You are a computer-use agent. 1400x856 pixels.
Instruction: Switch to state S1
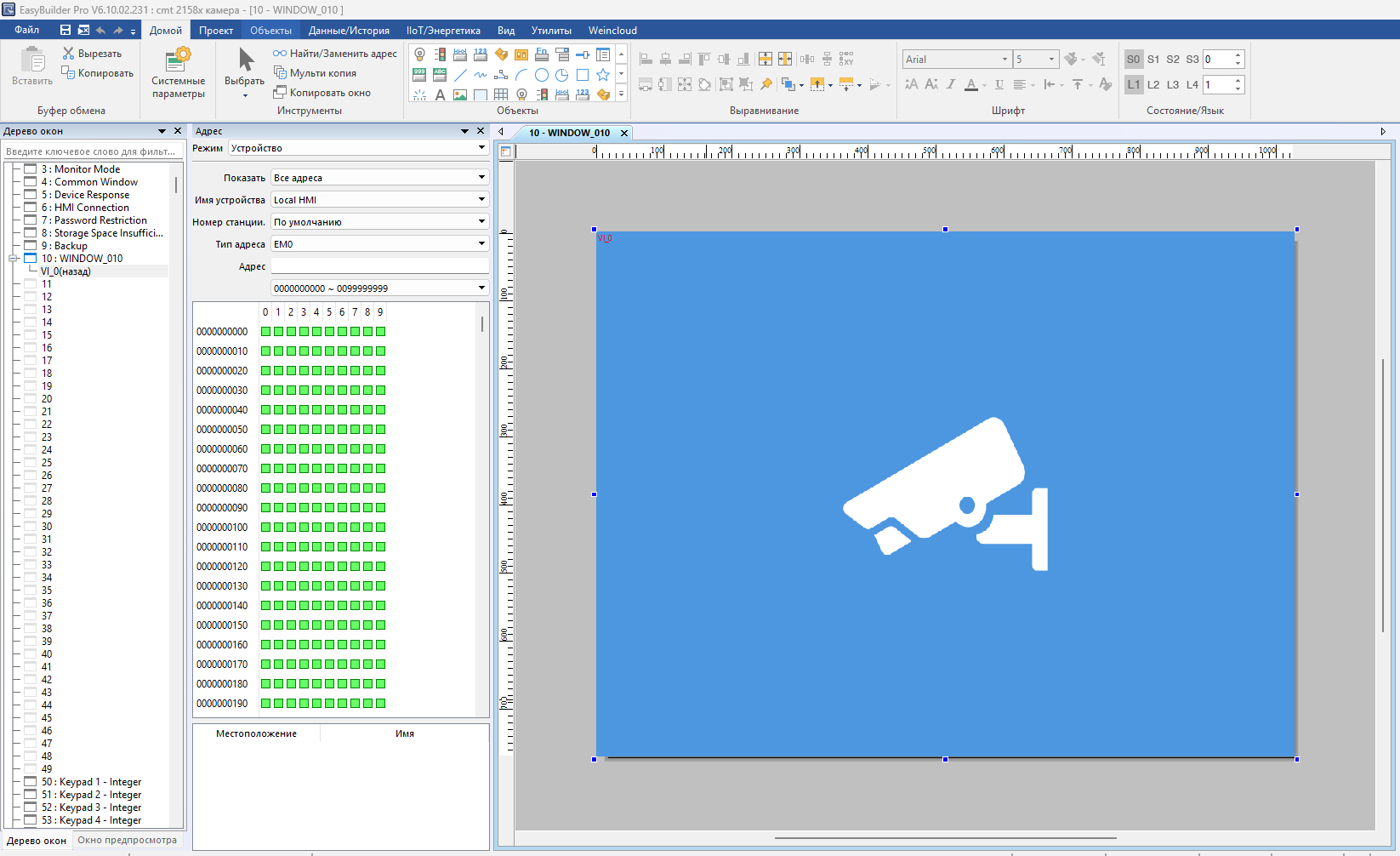pyautogui.click(x=1153, y=60)
